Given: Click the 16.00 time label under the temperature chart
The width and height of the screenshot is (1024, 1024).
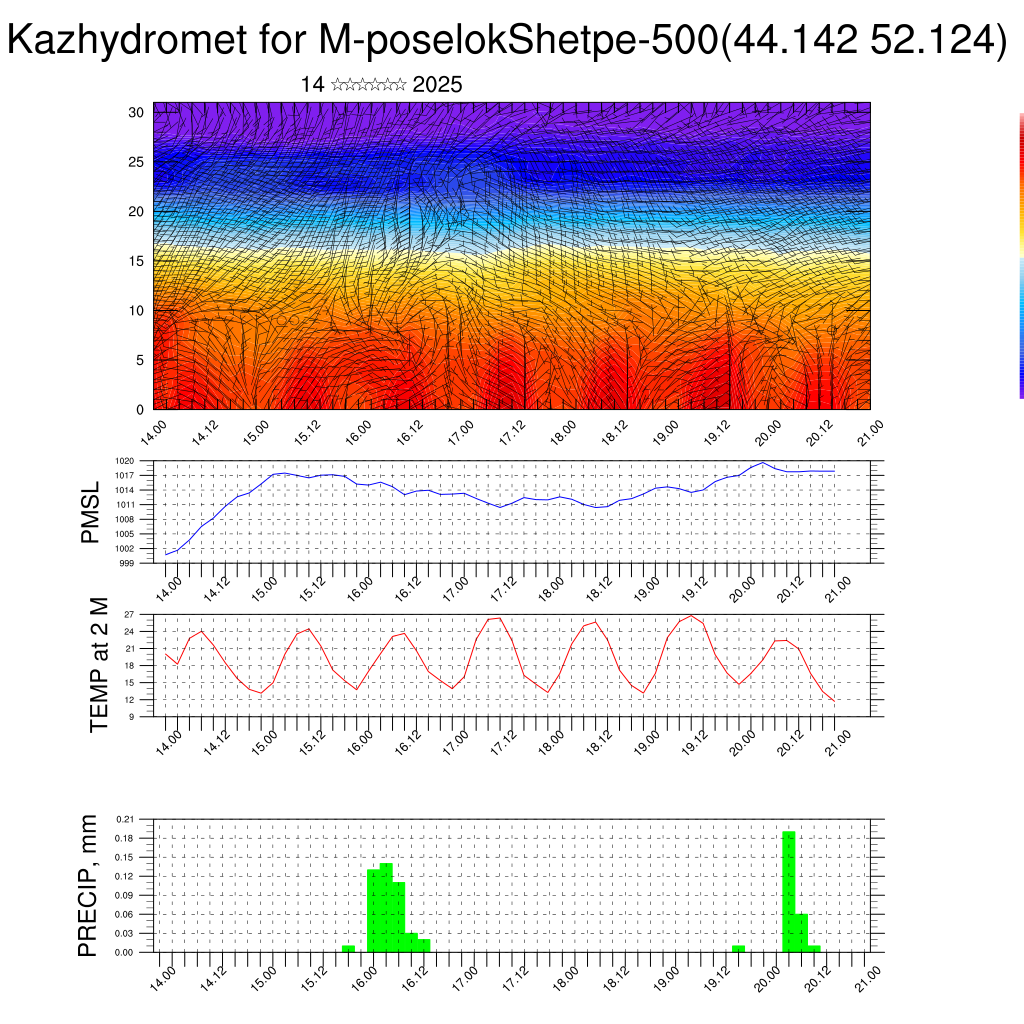Looking at the screenshot, I should 360,743.
